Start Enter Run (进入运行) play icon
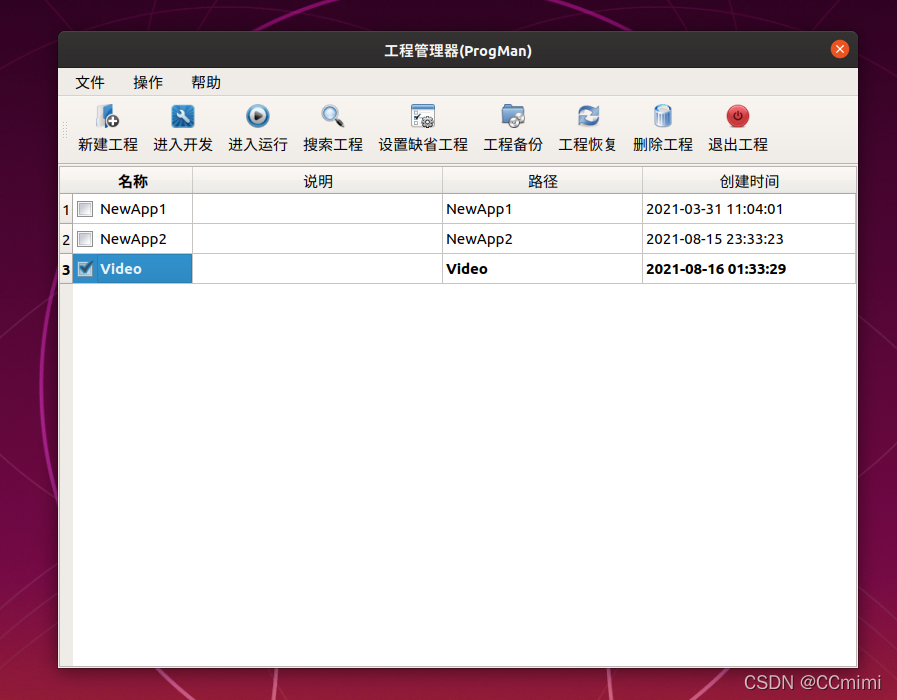897x700 pixels. tap(257, 116)
